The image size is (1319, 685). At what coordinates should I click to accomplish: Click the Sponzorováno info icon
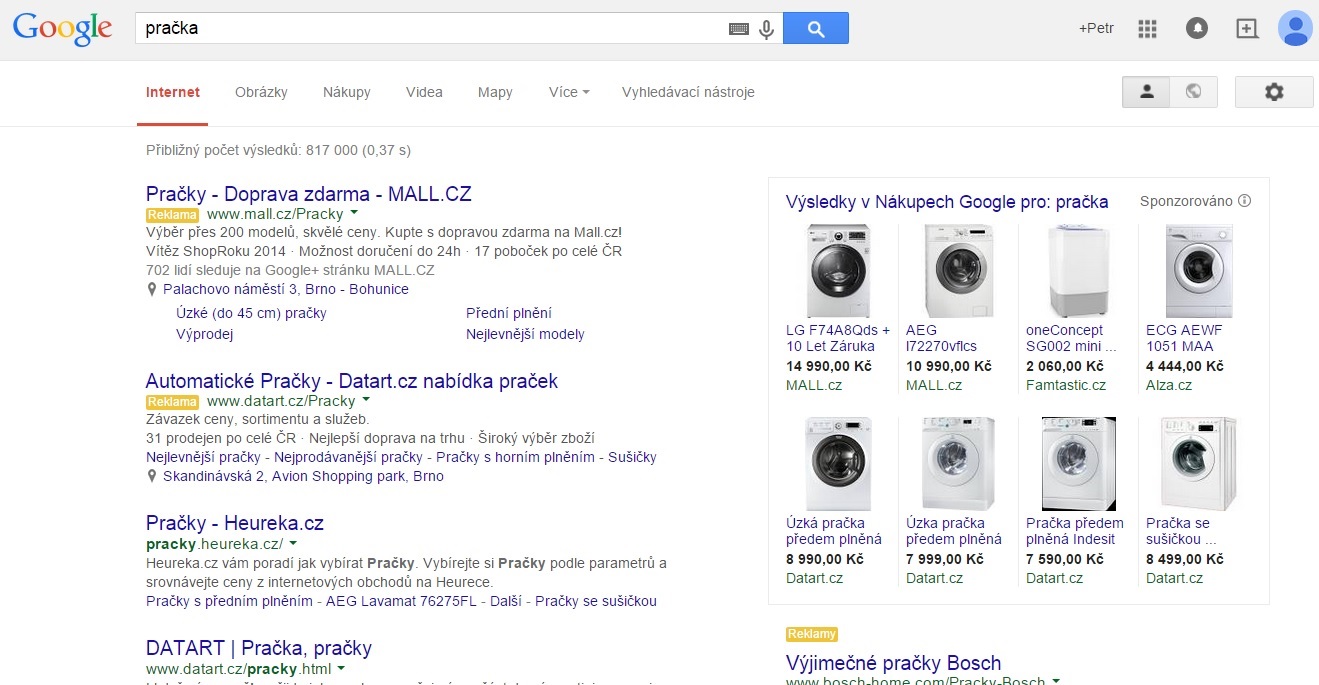1244,201
